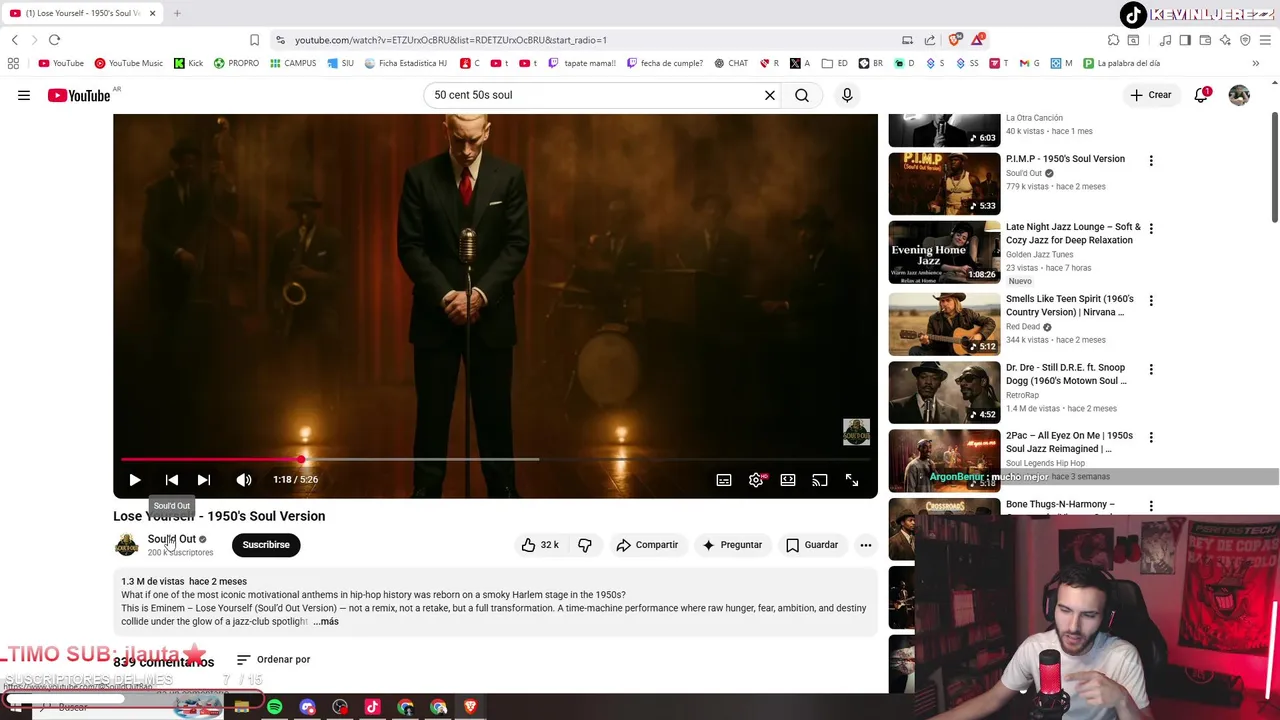The width and height of the screenshot is (1280, 720).
Task: Start voice search with the microphone
Action: [x=847, y=95]
